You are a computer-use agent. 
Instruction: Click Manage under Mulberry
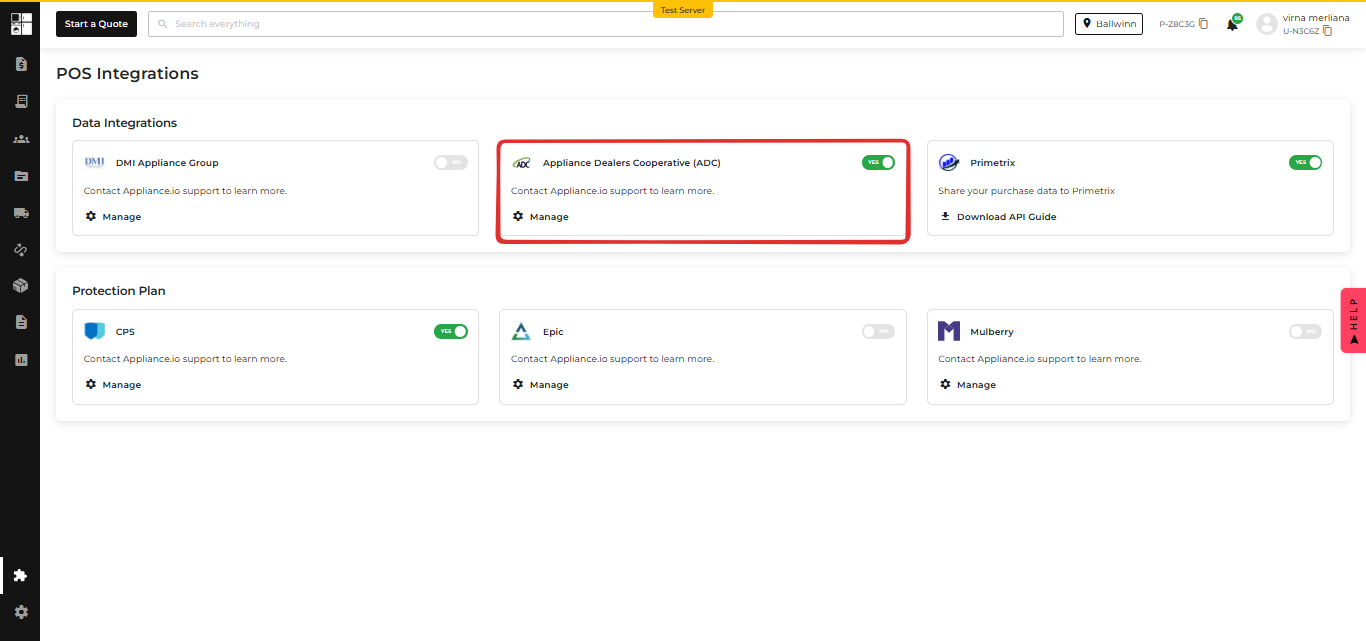967,384
